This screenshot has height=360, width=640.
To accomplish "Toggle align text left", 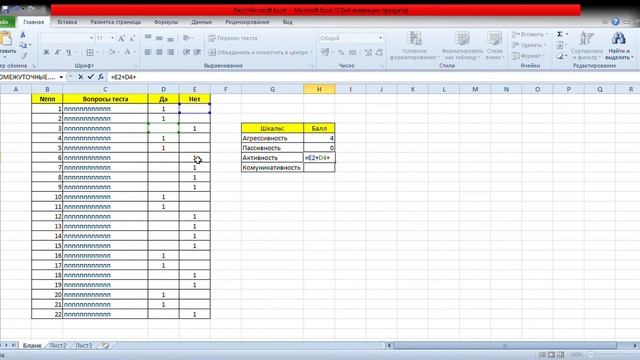I will [x=148, y=52].
